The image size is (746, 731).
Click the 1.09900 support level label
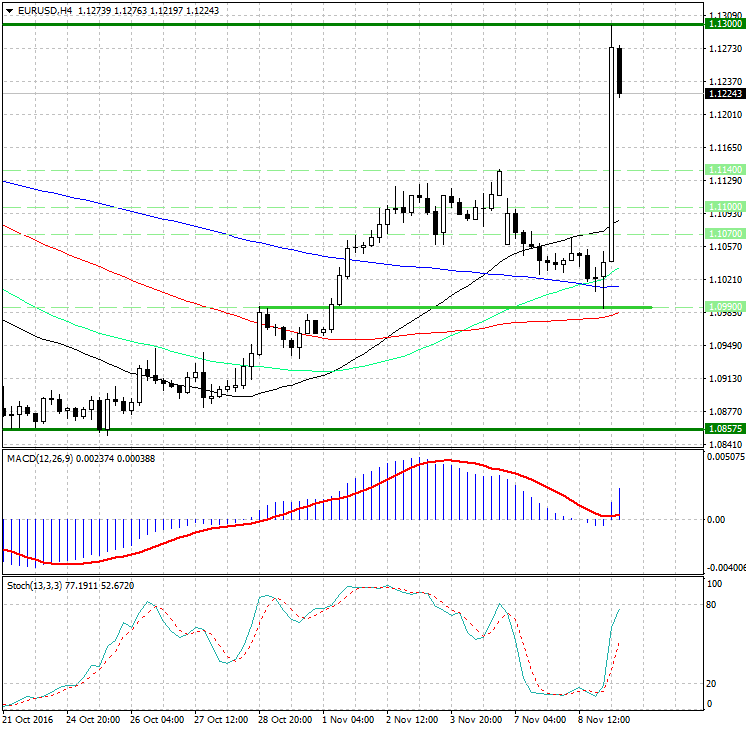click(x=725, y=307)
